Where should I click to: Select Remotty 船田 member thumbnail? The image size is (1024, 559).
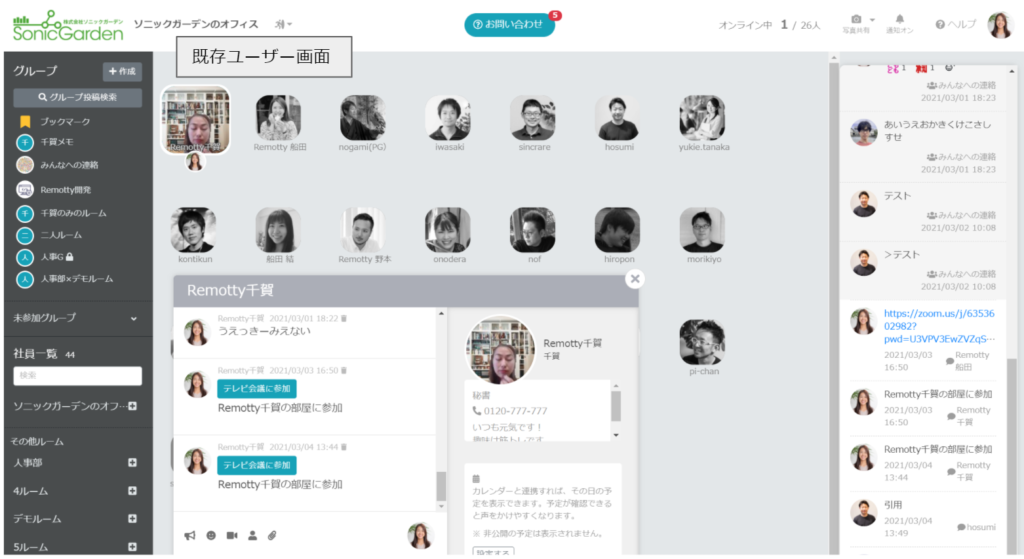pyautogui.click(x=278, y=118)
